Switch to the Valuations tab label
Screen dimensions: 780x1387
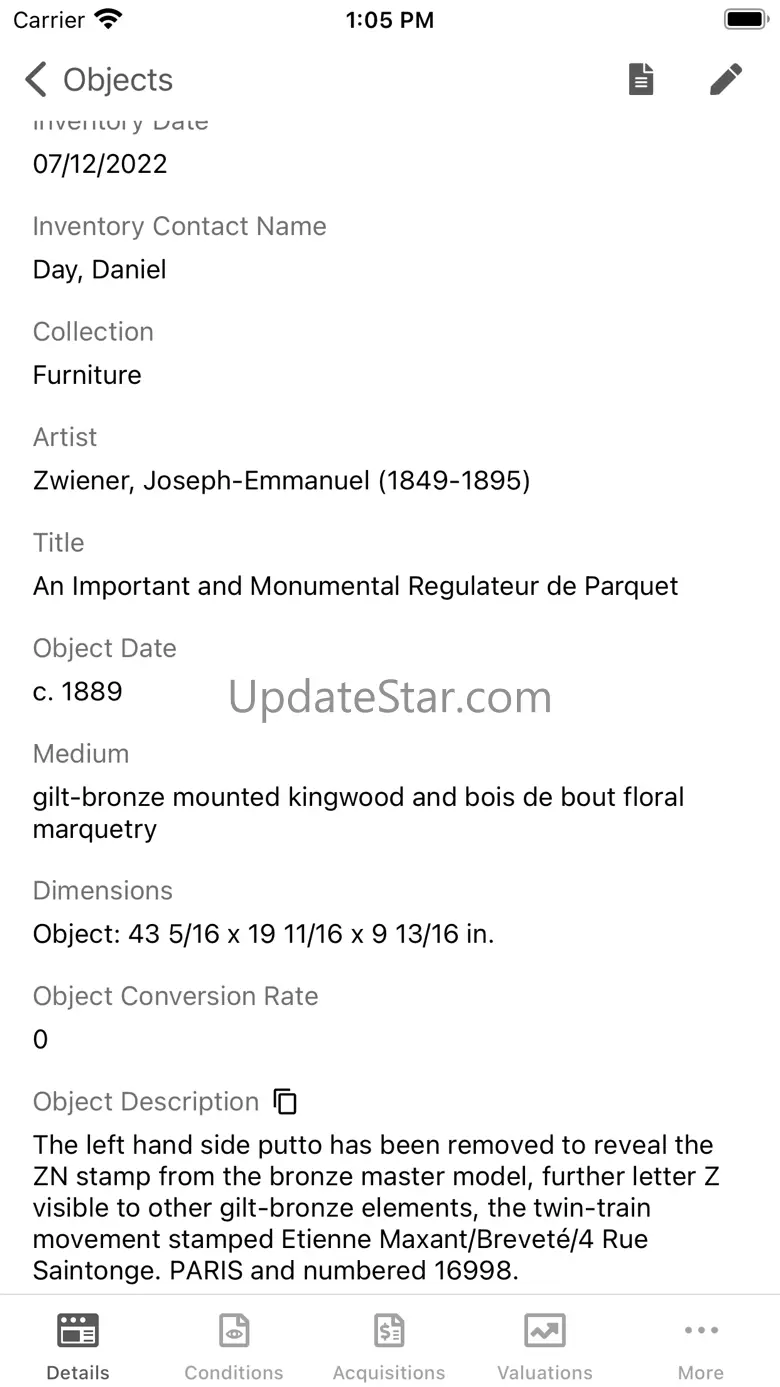click(x=545, y=1373)
